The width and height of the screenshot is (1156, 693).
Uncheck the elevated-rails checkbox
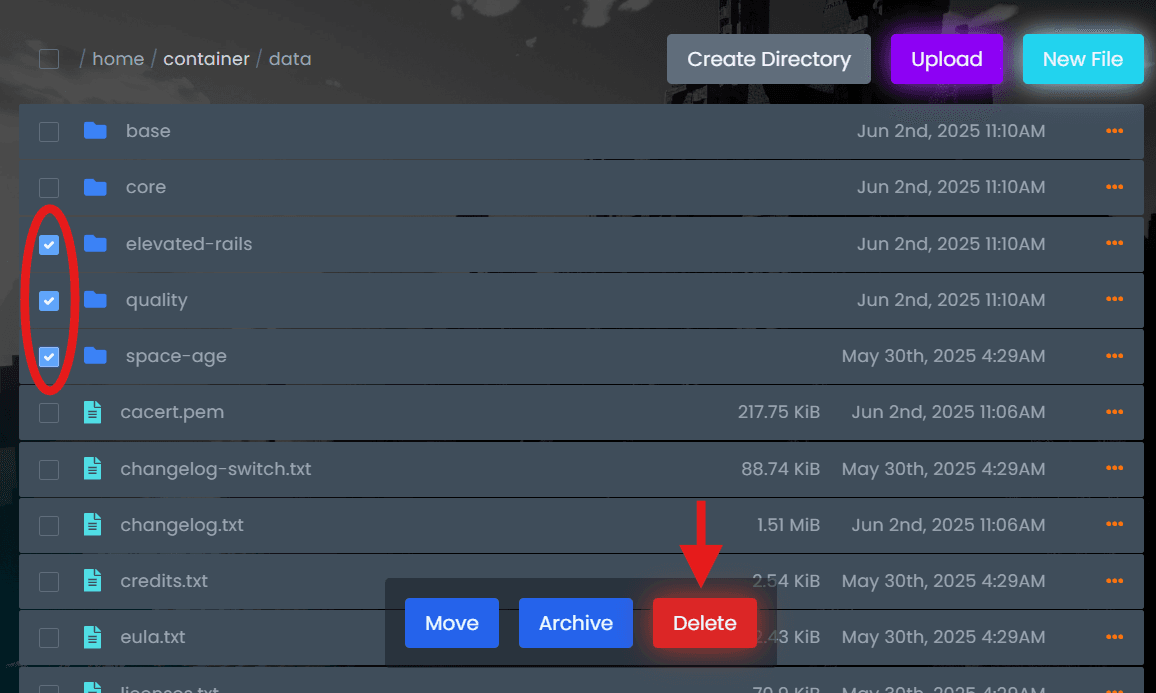point(49,244)
